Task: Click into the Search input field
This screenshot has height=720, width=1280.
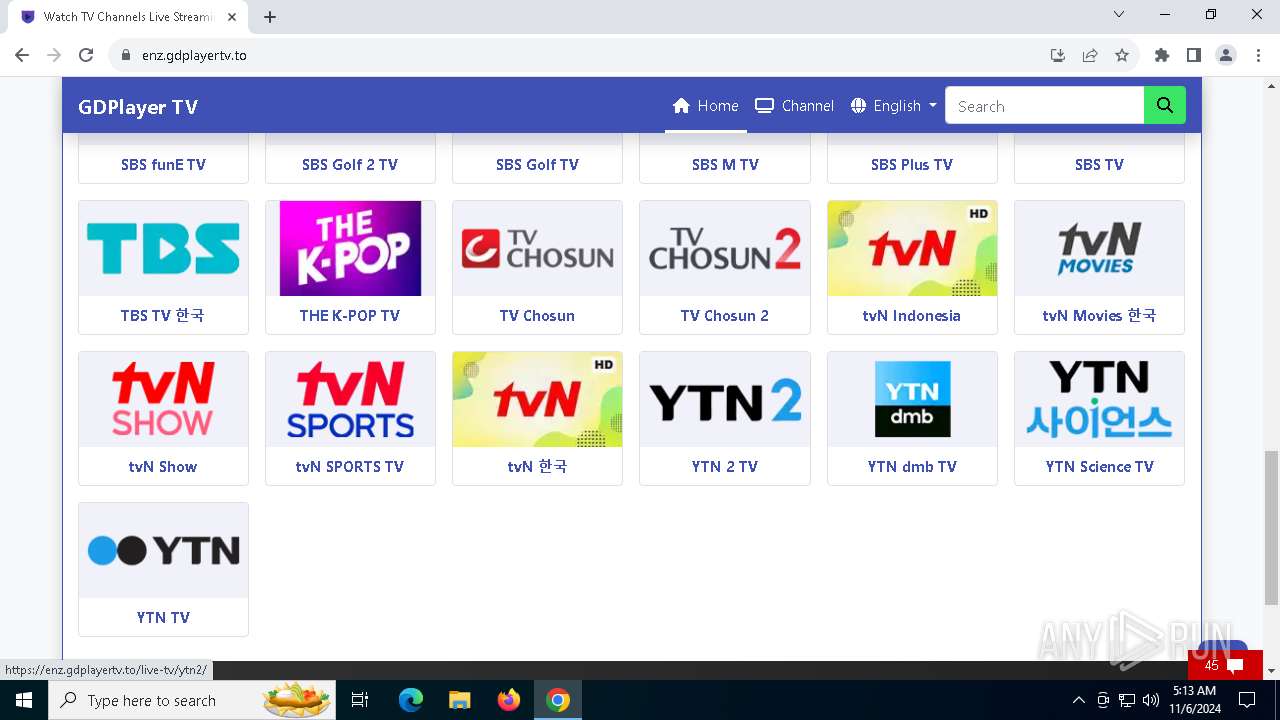Action: (1045, 106)
